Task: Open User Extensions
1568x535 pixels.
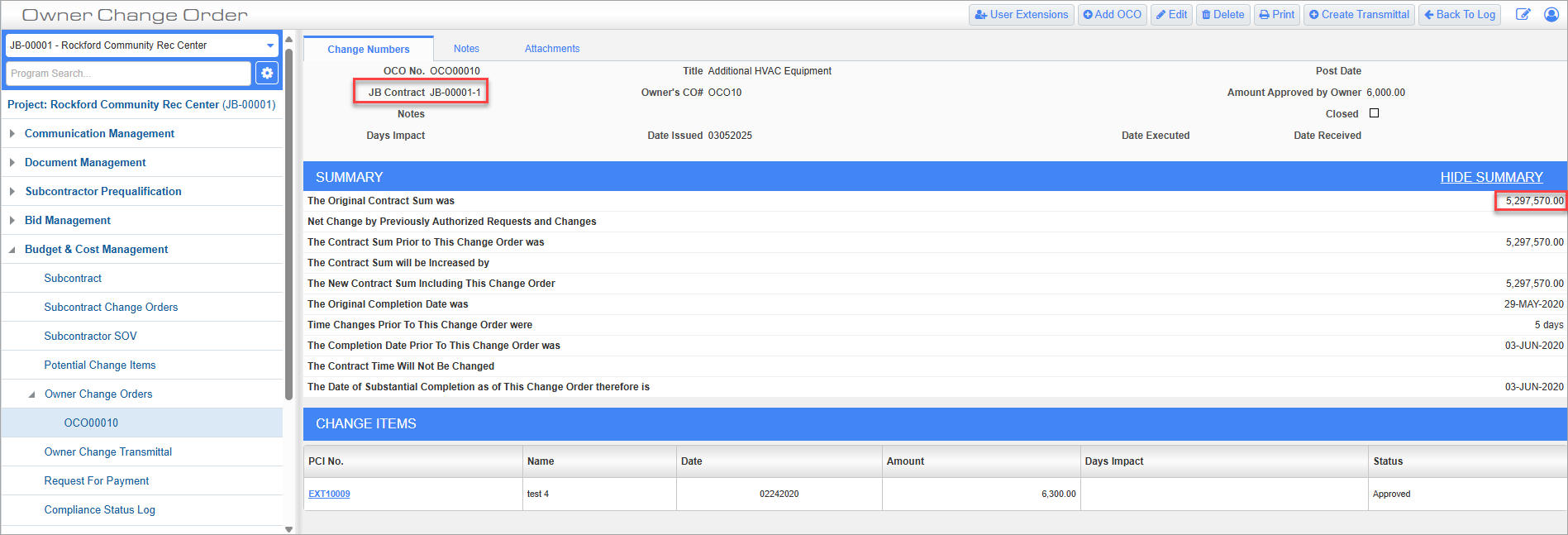Action: (1021, 15)
